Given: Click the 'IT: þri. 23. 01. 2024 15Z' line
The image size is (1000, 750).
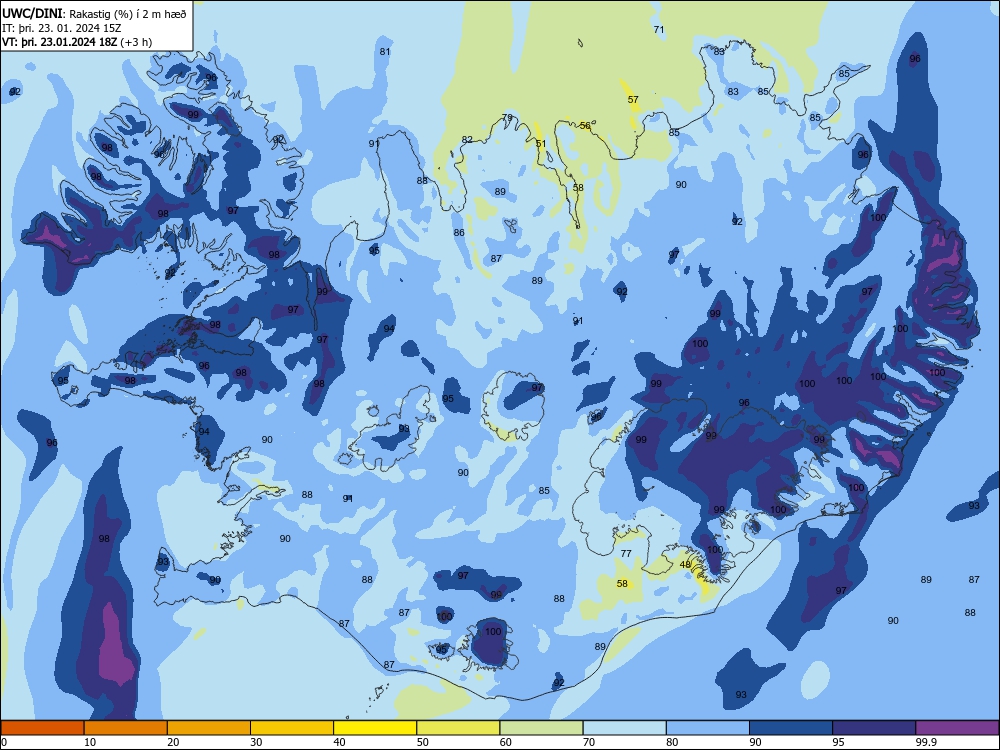Looking at the screenshot, I should 62,28.
